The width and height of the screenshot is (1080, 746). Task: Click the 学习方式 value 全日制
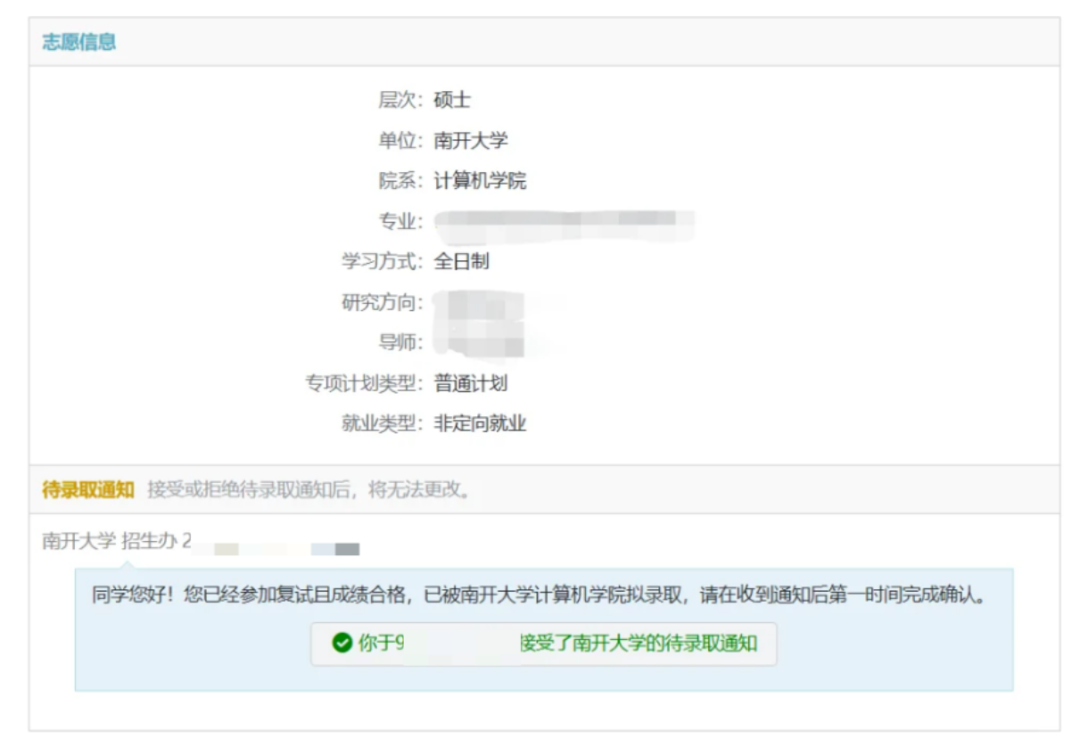(461, 261)
